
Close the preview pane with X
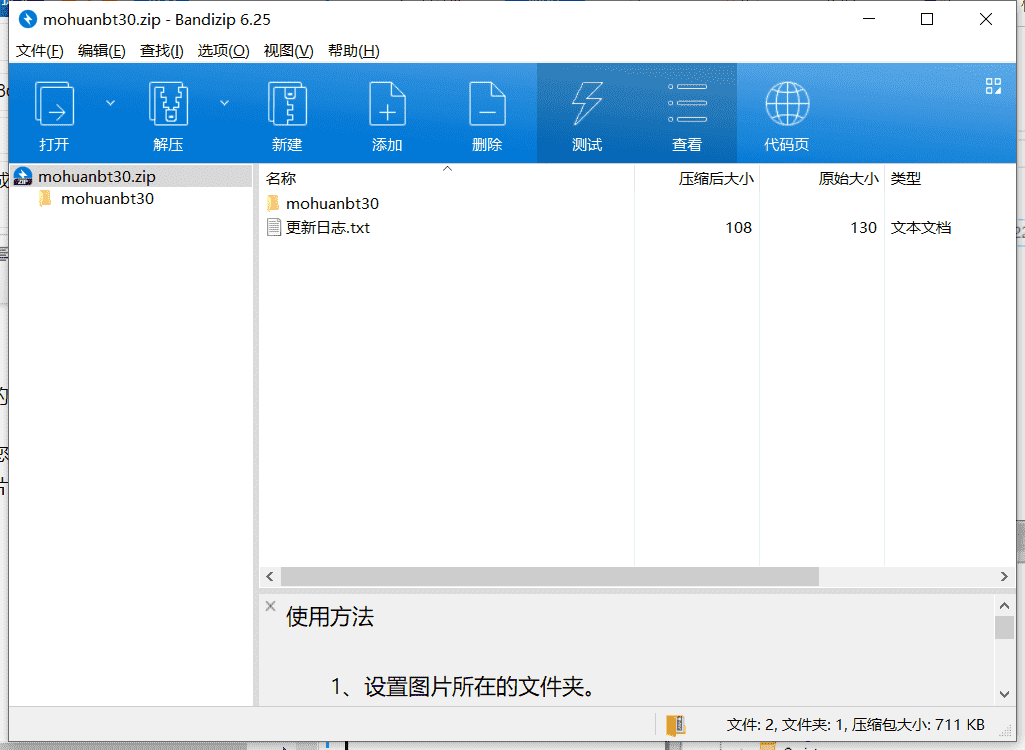(271, 606)
